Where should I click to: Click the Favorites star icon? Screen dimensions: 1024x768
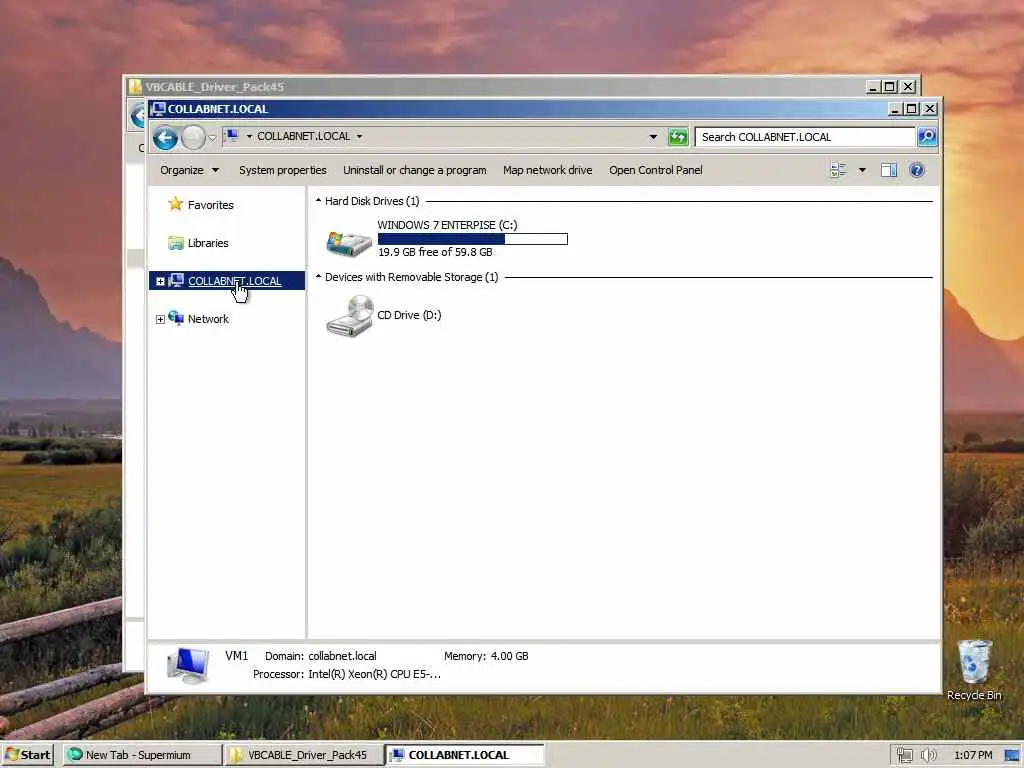point(175,204)
